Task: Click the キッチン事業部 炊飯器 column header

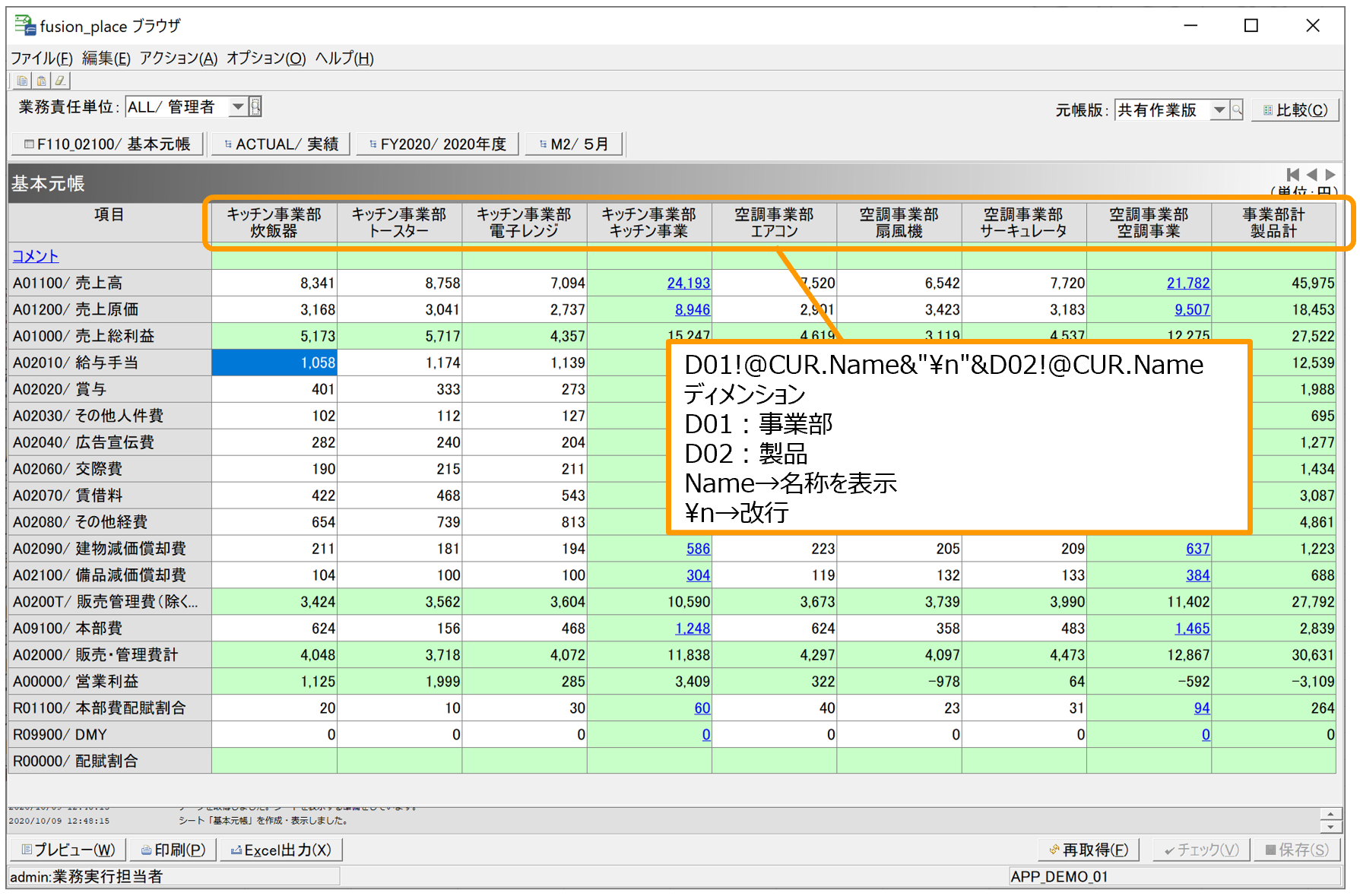Action: (274, 223)
